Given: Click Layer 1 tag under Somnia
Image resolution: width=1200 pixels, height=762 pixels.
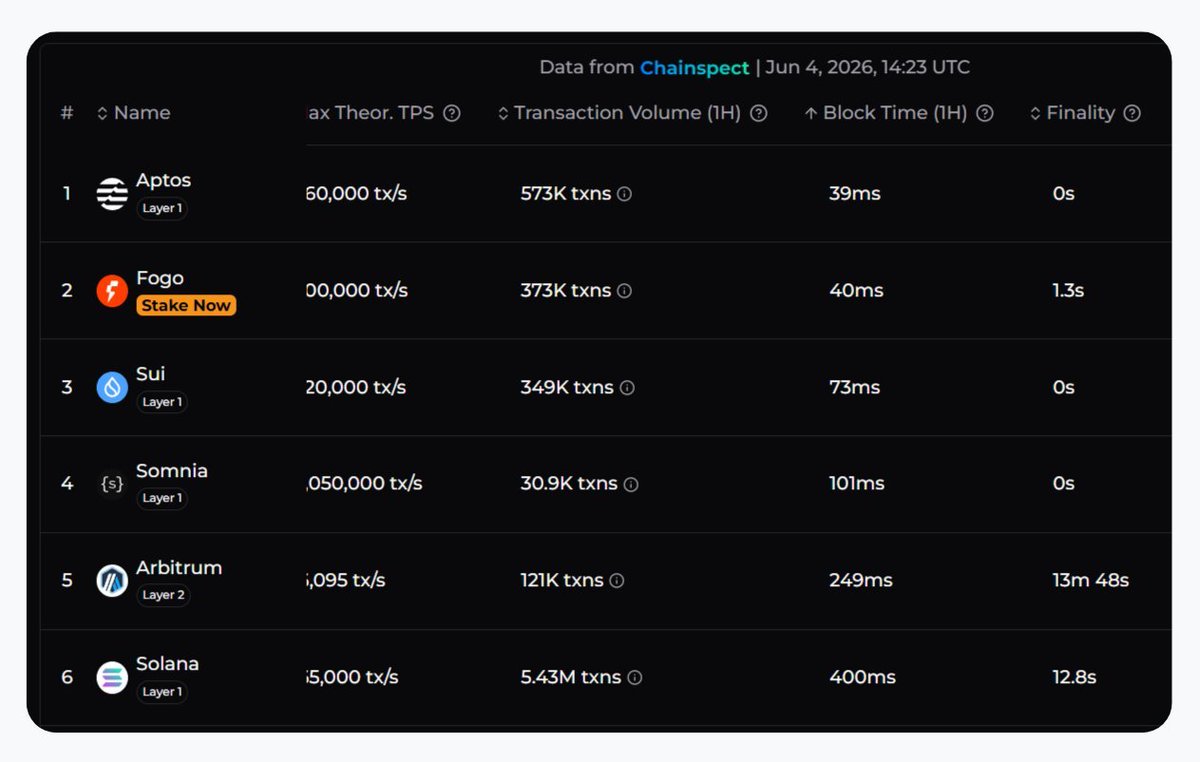Looking at the screenshot, I should 162,498.
